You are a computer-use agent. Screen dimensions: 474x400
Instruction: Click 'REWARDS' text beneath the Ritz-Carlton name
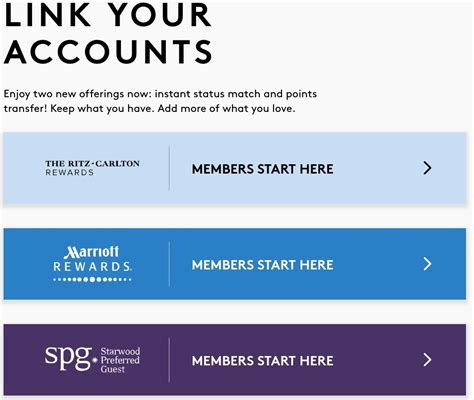click(x=69, y=172)
